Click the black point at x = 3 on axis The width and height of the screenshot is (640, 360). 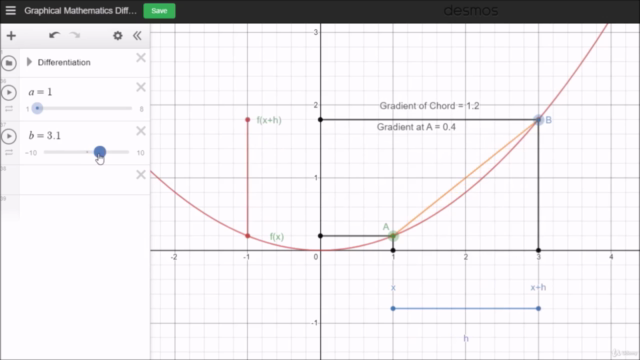point(538,250)
